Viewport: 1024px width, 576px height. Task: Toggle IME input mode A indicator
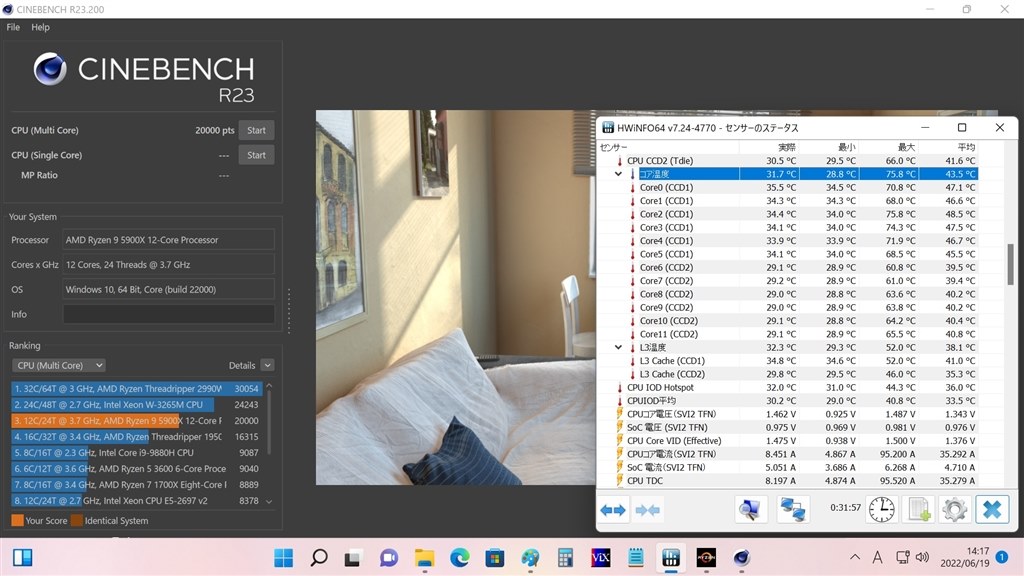tap(877, 557)
